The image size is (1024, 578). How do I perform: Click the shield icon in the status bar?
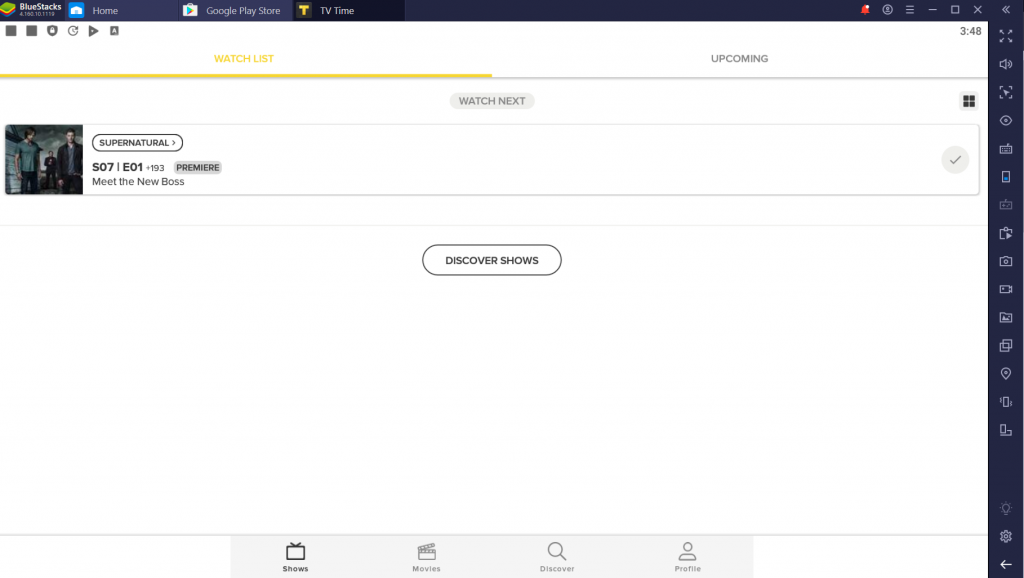tap(52, 31)
